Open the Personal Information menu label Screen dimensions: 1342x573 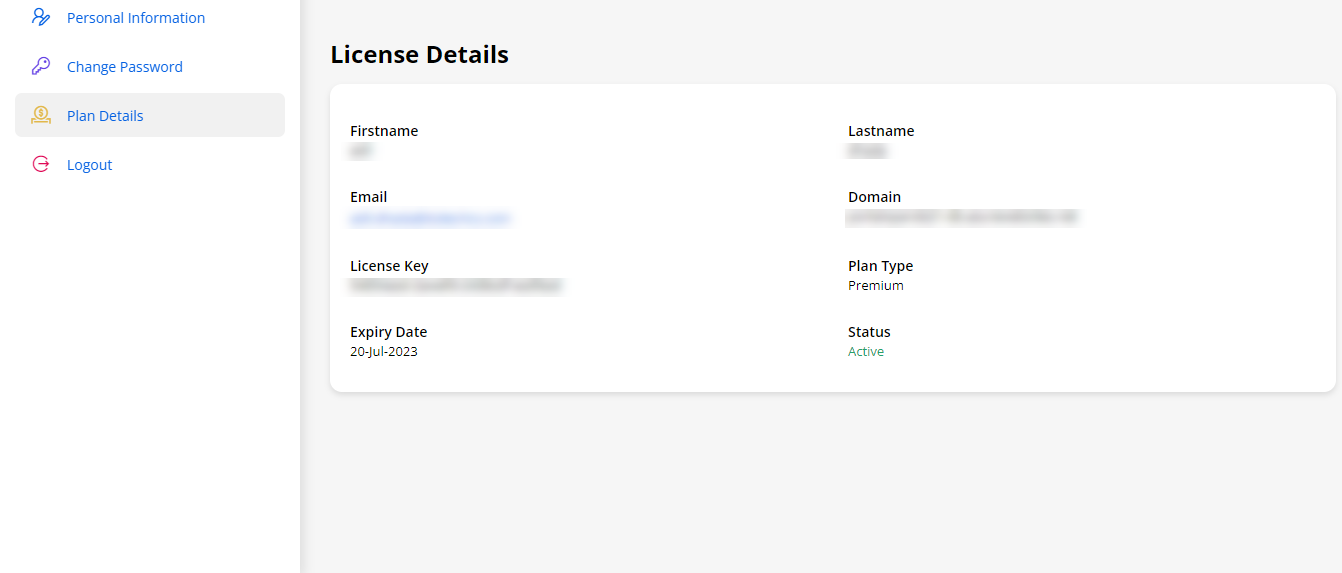point(136,18)
